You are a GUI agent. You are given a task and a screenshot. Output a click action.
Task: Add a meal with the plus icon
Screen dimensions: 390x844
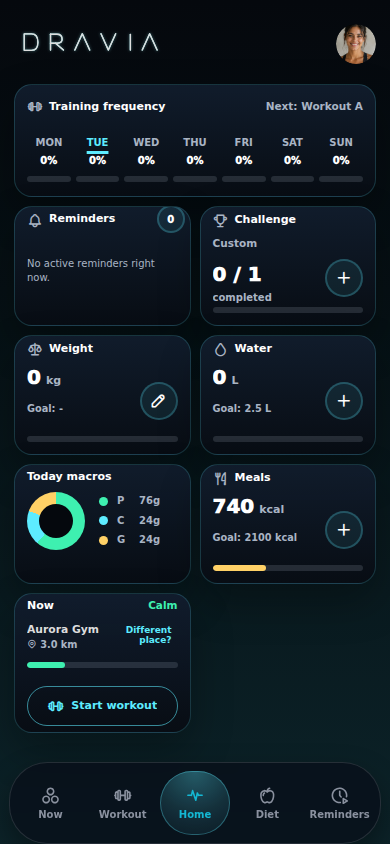344,530
